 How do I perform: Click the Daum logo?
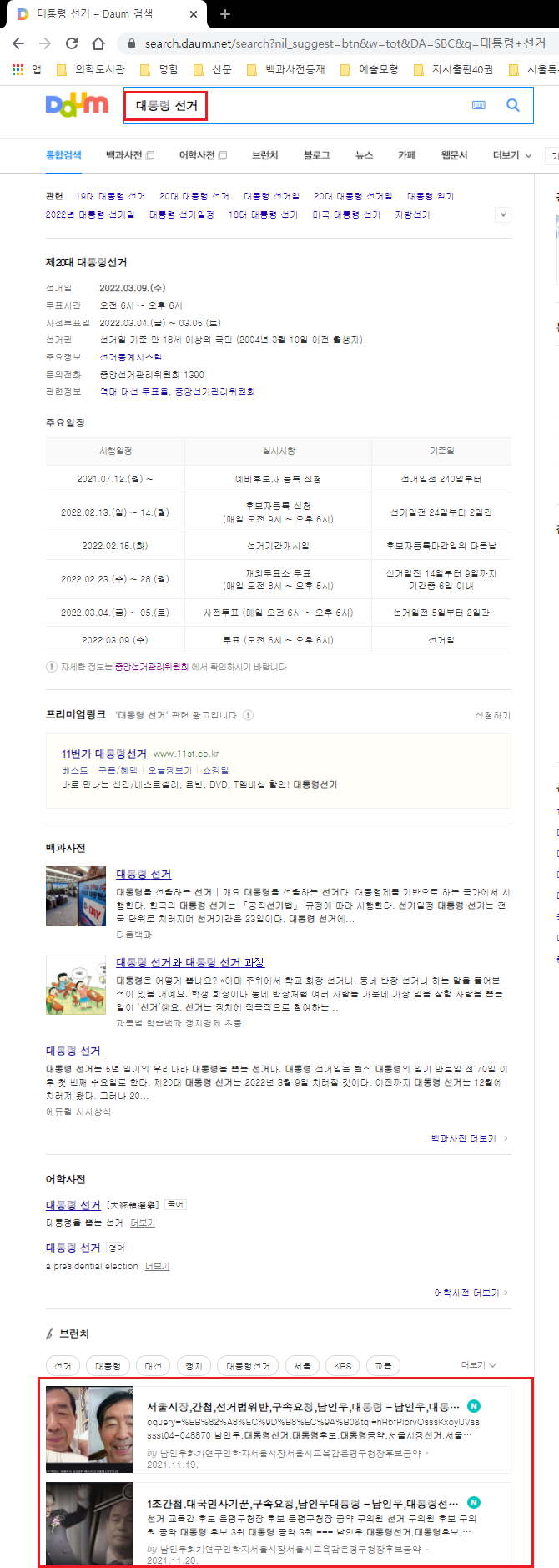[77, 104]
